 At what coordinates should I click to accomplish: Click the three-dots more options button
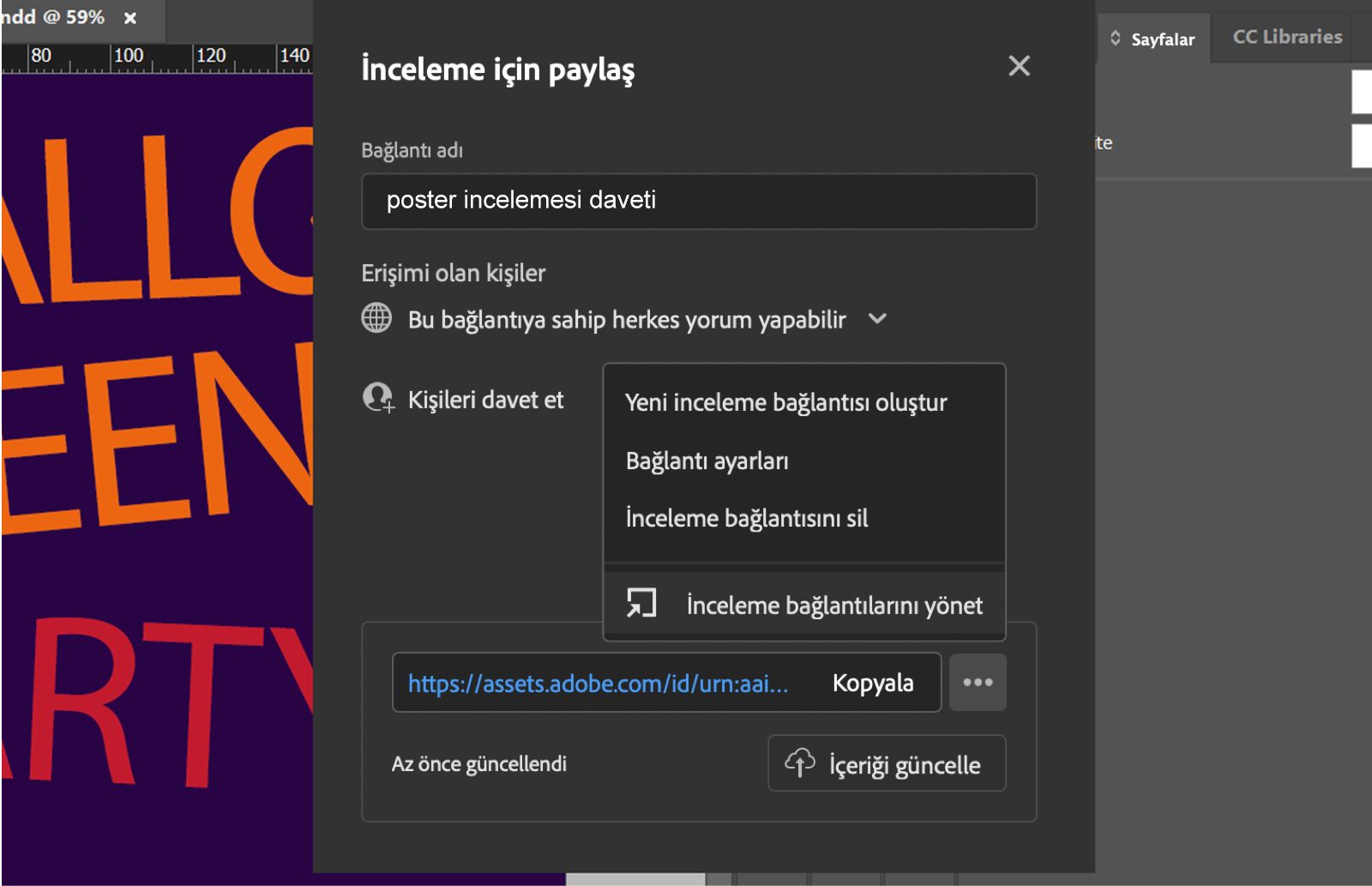[978, 683]
